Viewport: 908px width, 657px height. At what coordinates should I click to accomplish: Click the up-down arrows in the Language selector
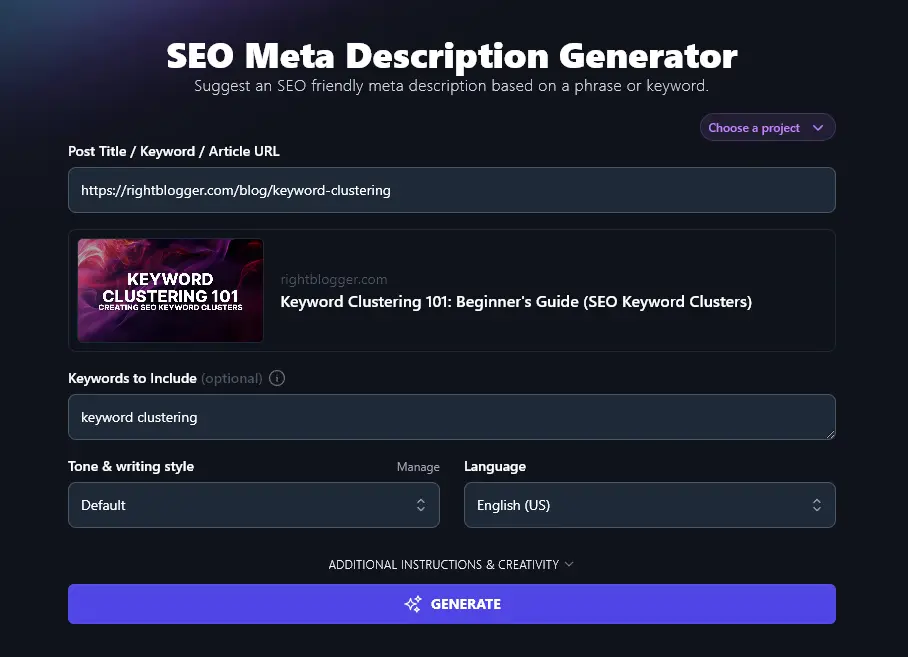point(817,505)
